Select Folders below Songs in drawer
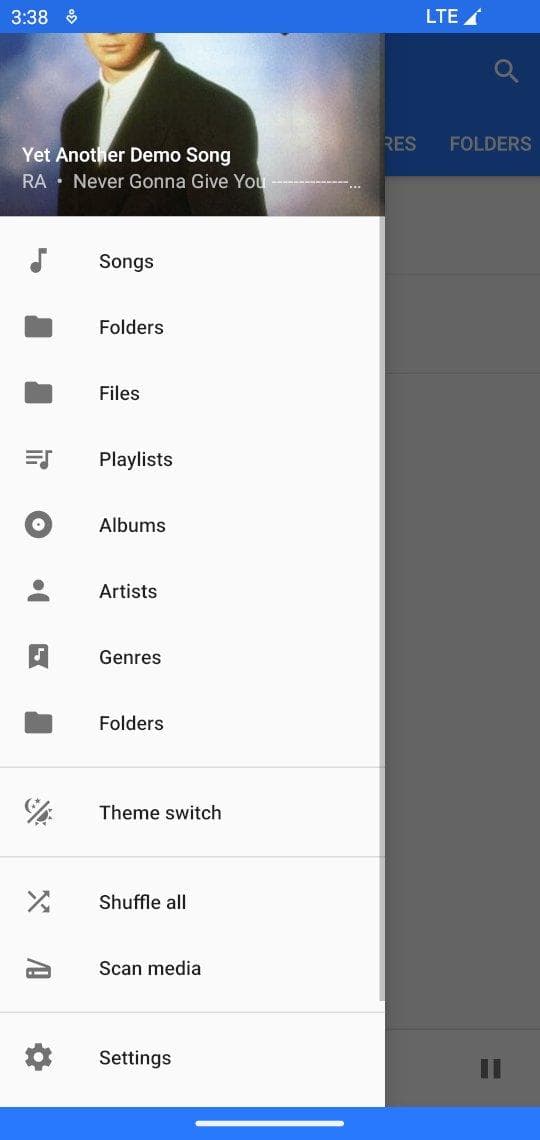This screenshot has width=540, height=1140. point(193,326)
